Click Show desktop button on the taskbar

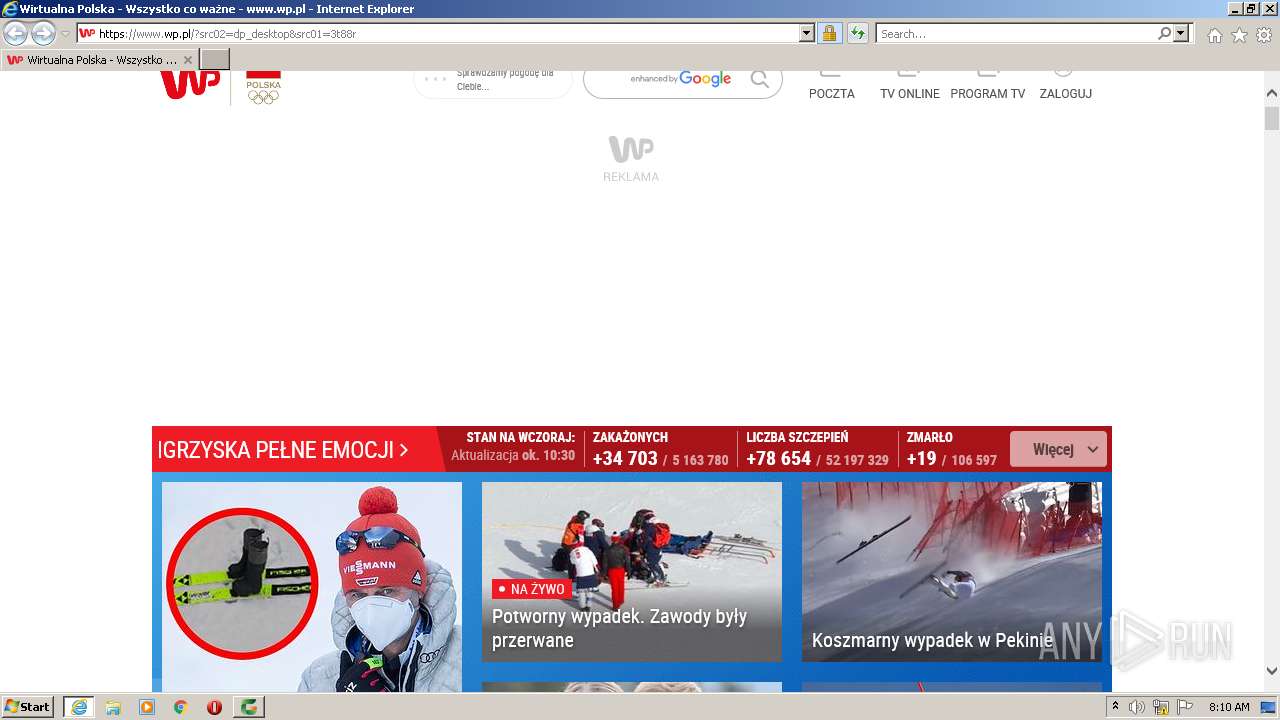(x=1268, y=707)
